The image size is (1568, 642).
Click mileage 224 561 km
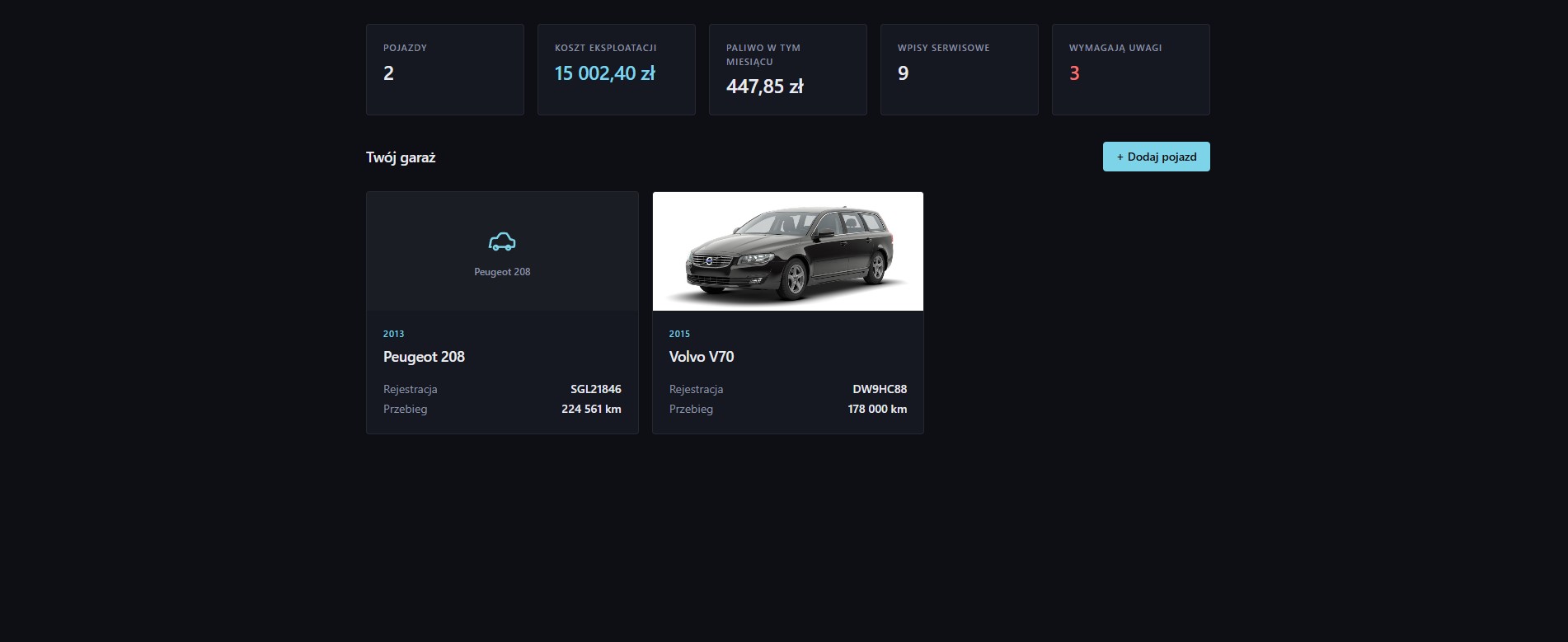pos(591,409)
